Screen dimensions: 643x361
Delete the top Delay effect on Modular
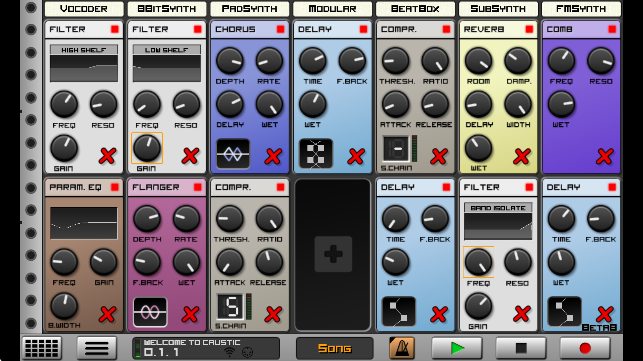pos(356,156)
